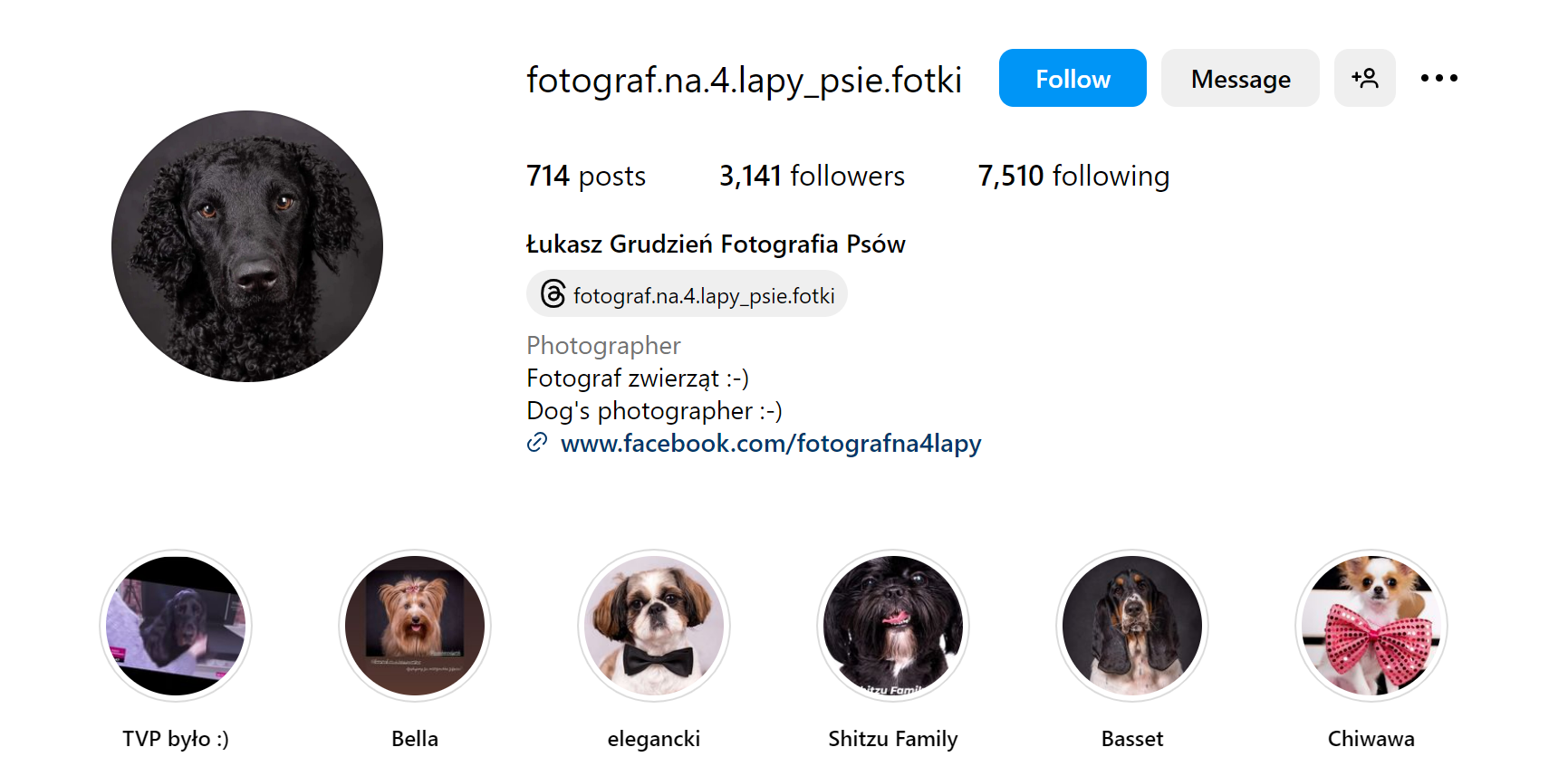Open the black dog profile picture
Image resolution: width=1568 pixels, height=776 pixels.
point(247,246)
